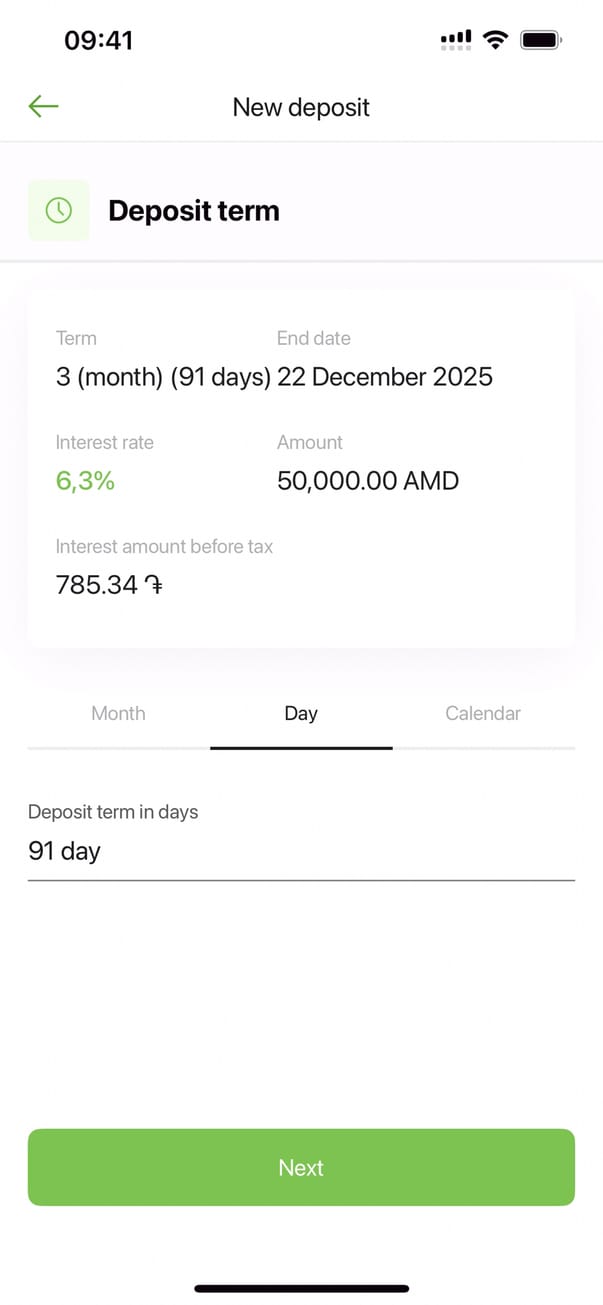This screenshot has width=603, height=1305.
Task: Select the Day tab
Action: (301, 713)
